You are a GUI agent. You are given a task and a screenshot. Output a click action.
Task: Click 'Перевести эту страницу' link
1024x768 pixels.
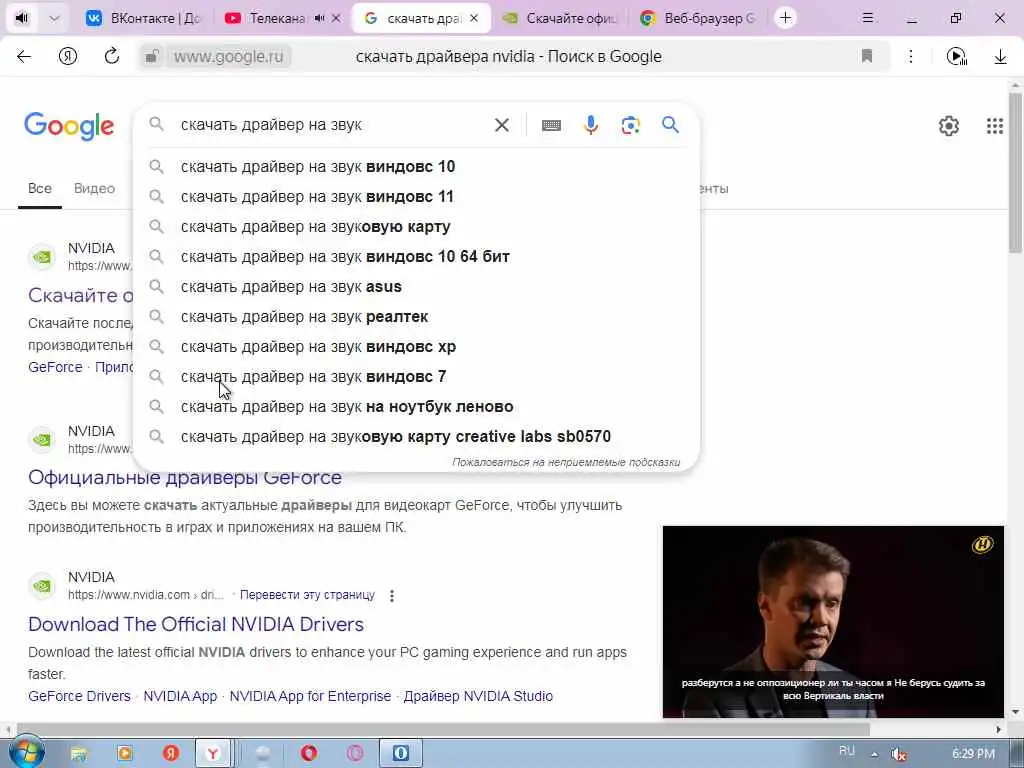tap(308, 595)
